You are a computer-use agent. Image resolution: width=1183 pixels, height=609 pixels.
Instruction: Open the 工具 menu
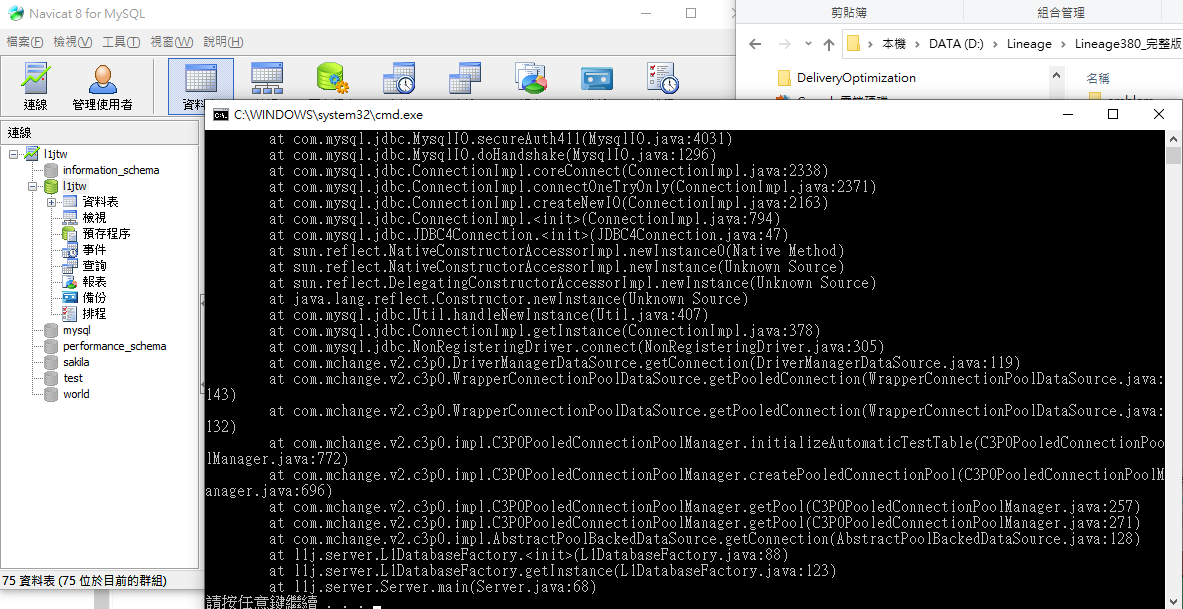[121, 42]
